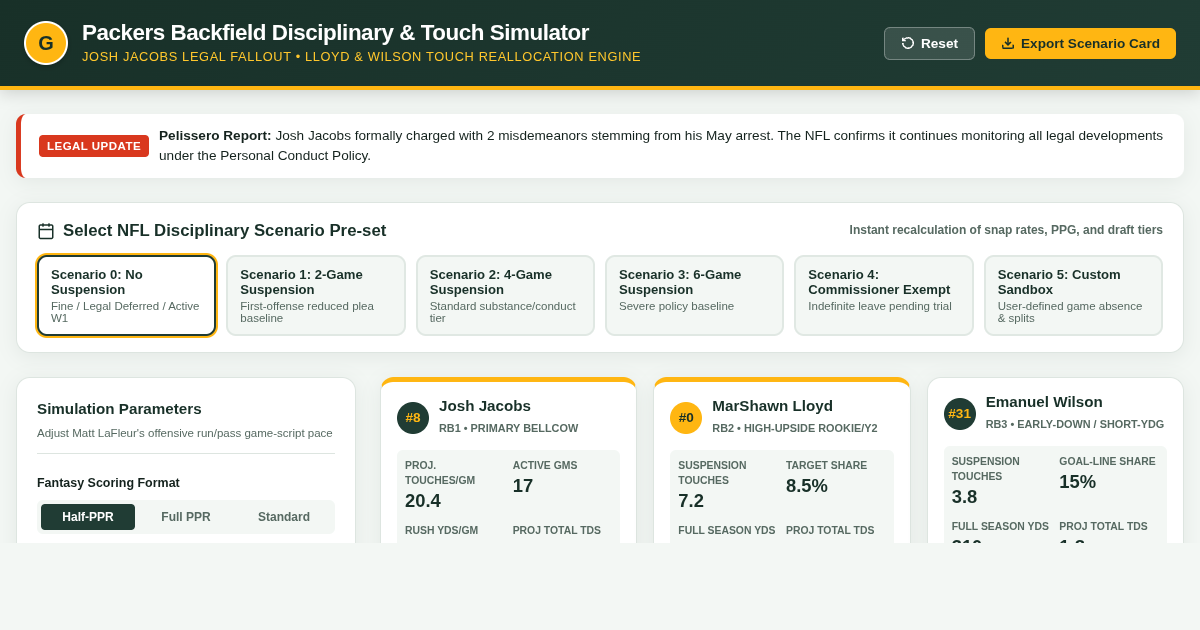Click Jacobs proj. touches value 20.4
1200x630 pixels.
coord(423,501)
